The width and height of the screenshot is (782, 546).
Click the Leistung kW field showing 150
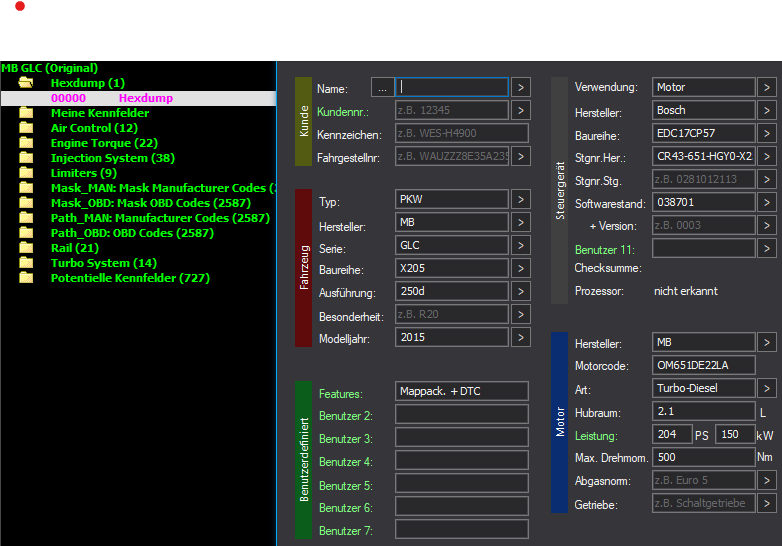coord(735,434)
